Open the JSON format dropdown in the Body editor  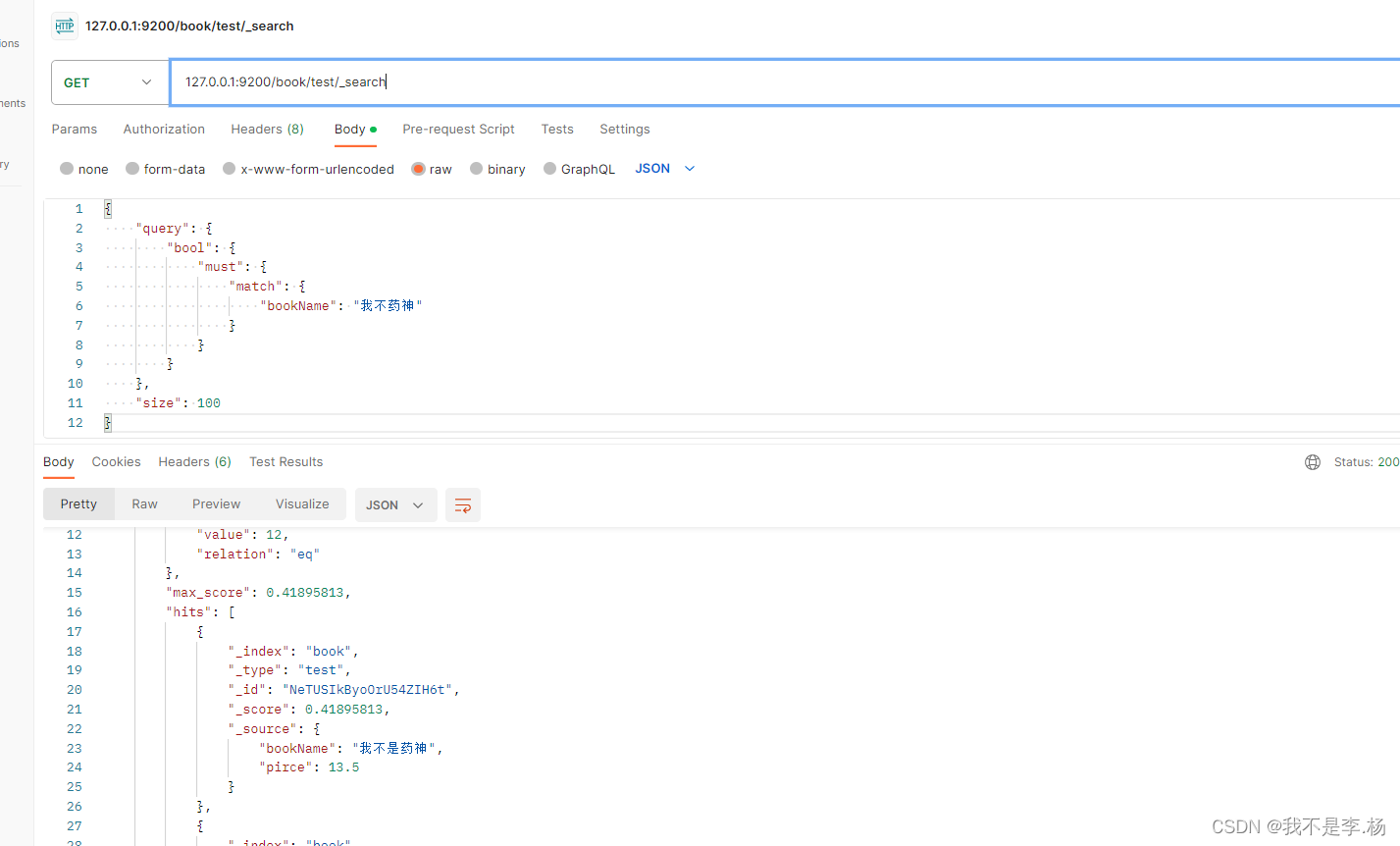tap(664, 168)
